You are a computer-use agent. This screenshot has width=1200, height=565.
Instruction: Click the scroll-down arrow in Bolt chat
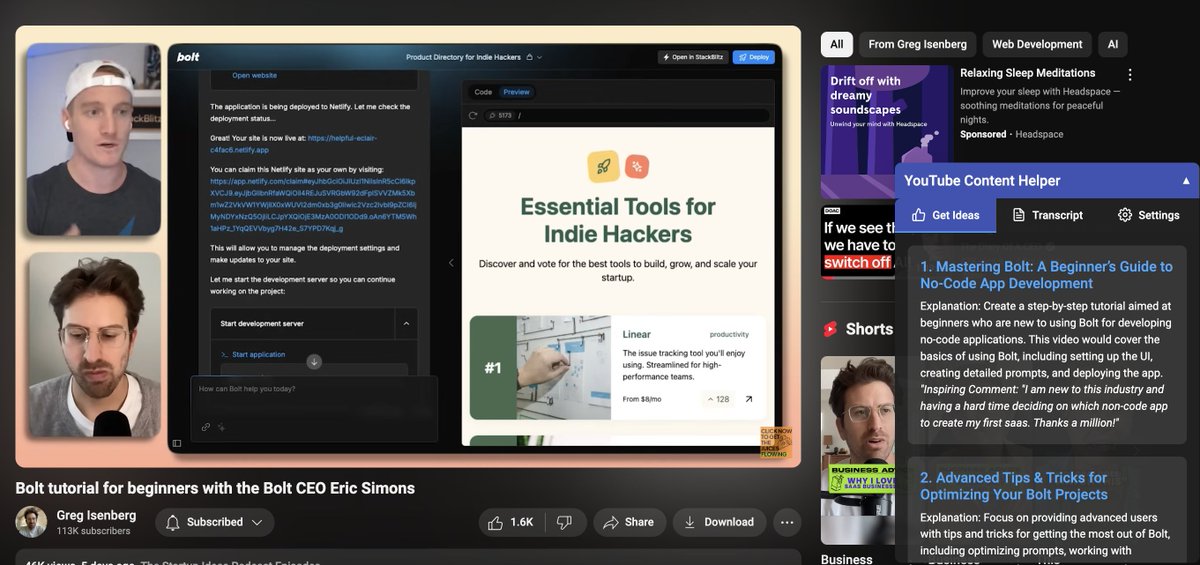[314, 362]
